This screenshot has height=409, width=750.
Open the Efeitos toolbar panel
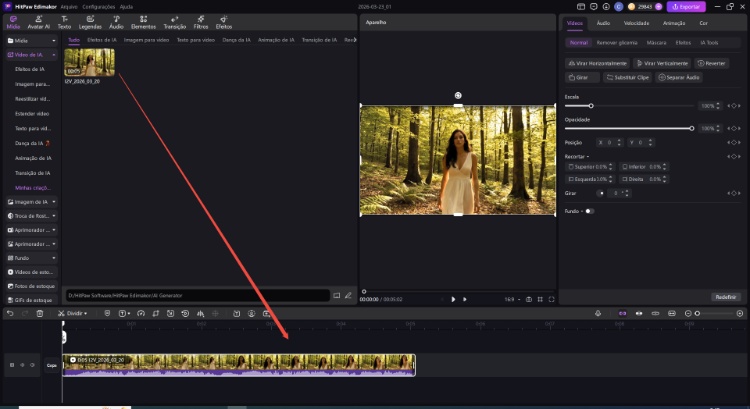223,22
